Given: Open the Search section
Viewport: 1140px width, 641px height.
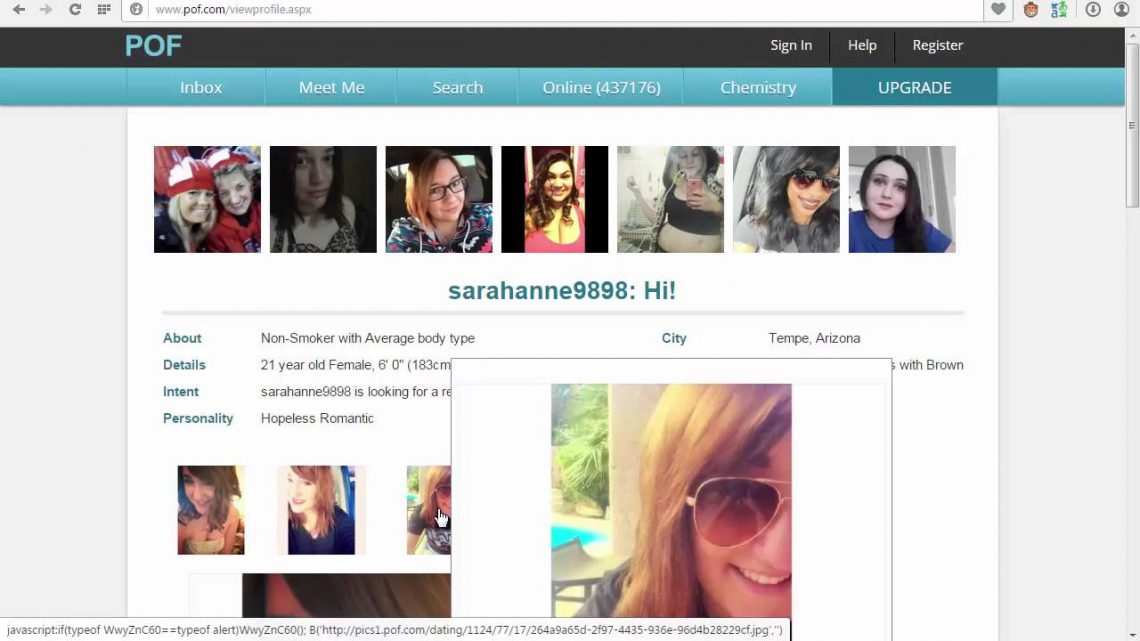Looking at the screenshot, I should coord(457,87).
